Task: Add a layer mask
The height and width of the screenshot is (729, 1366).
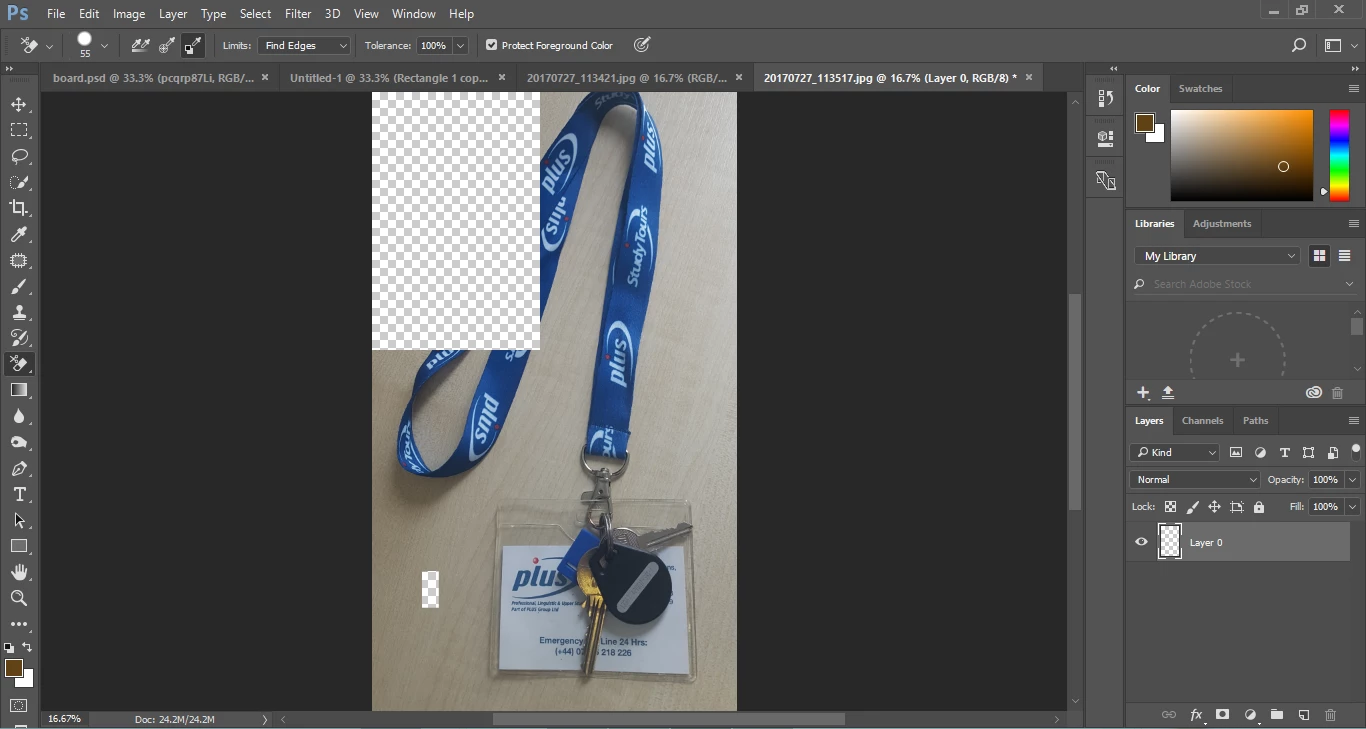Action: coord(1223,715)
